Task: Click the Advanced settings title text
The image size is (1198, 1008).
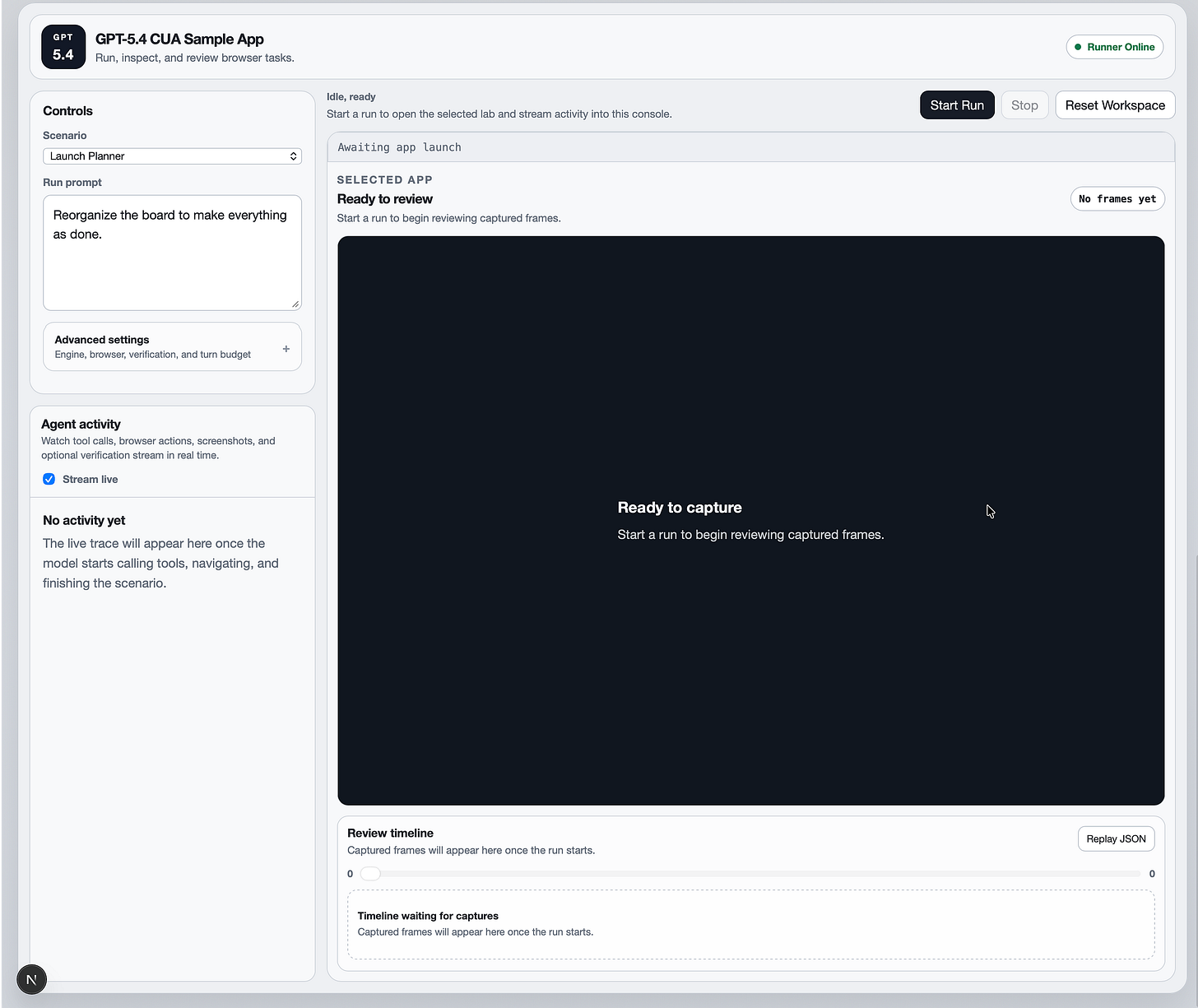Action: [x=102, y=340]
